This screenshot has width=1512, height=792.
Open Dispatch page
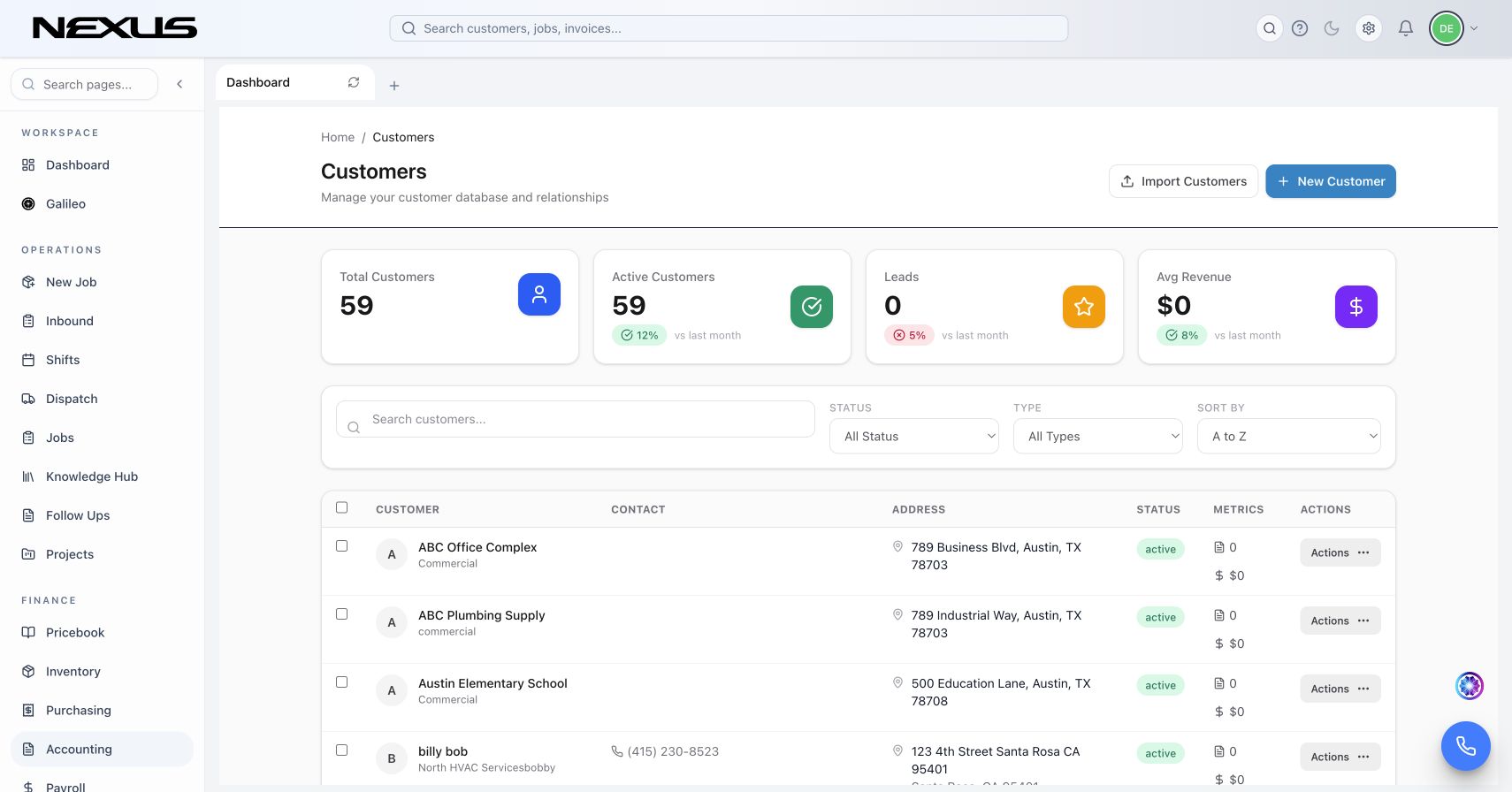[102, 399]
